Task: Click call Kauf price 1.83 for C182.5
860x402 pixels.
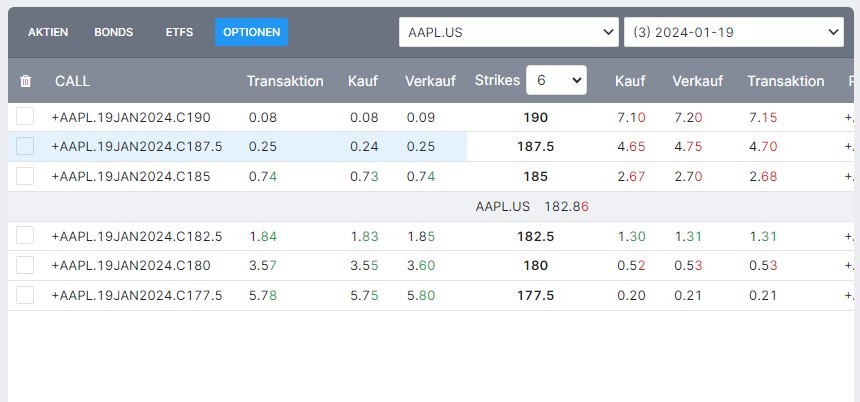Action: [x=364, y=236]
